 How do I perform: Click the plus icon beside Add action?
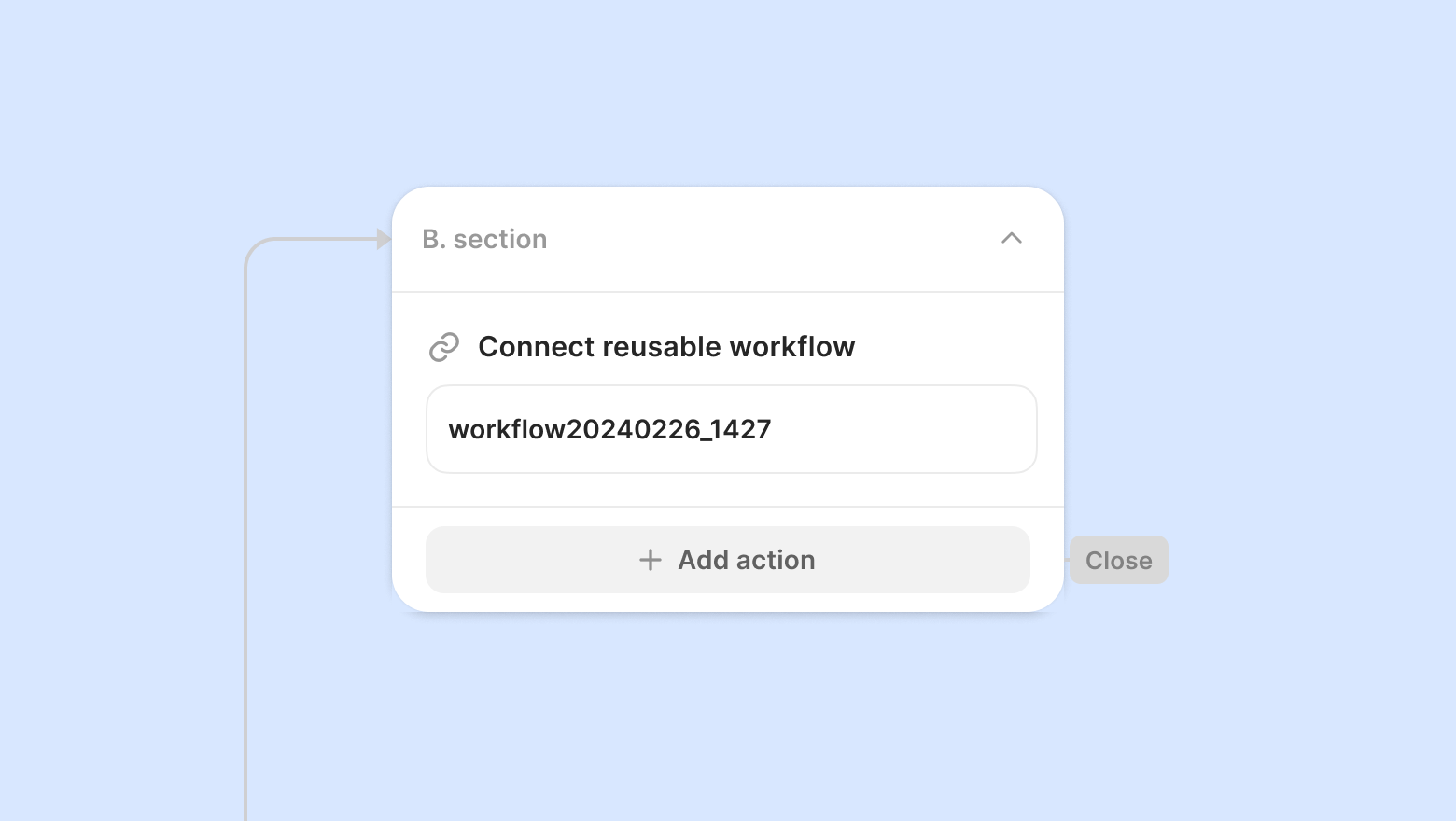point(651,560)
